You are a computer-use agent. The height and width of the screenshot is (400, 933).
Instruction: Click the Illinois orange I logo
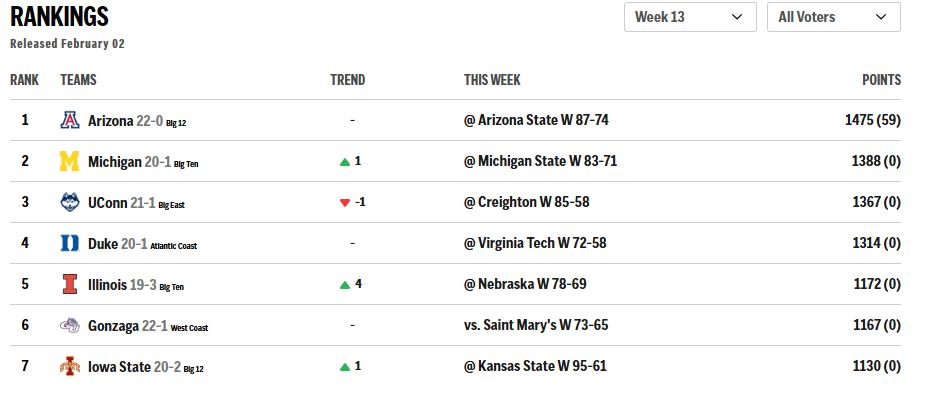(x=69, y=284)
